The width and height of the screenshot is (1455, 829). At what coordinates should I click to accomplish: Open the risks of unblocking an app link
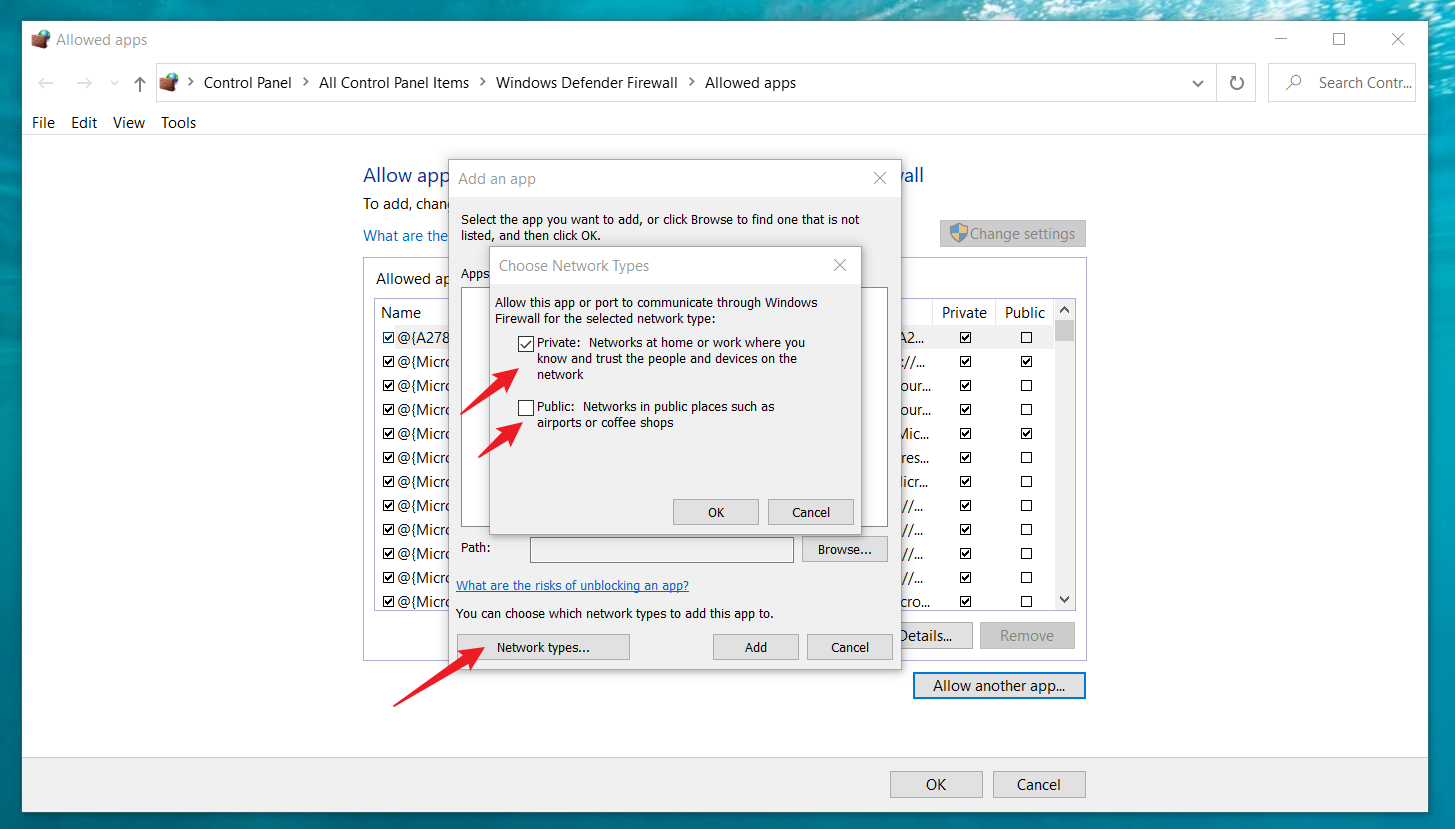coord(572,585)
